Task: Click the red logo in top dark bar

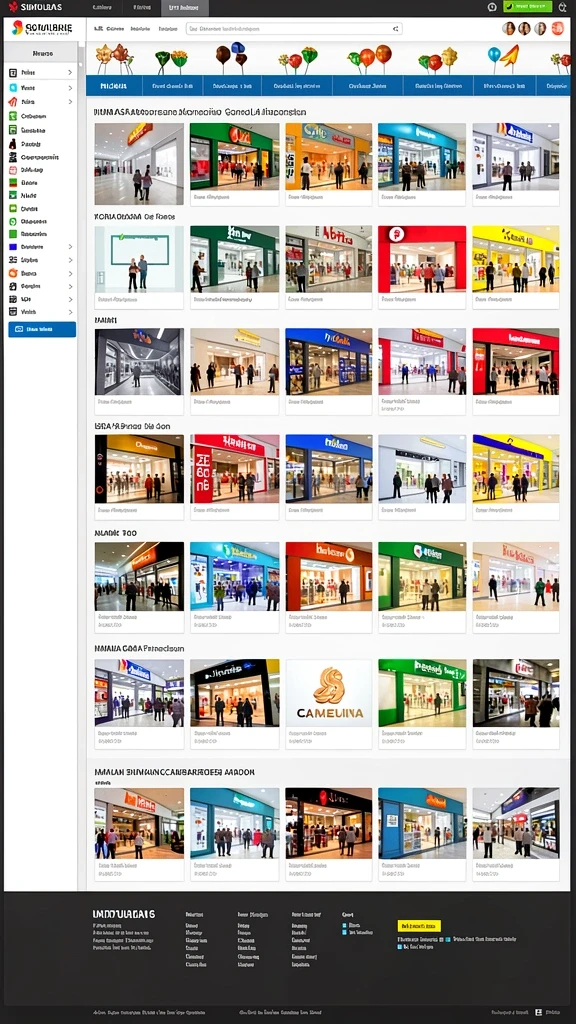Action: click(x=12, y=7)
